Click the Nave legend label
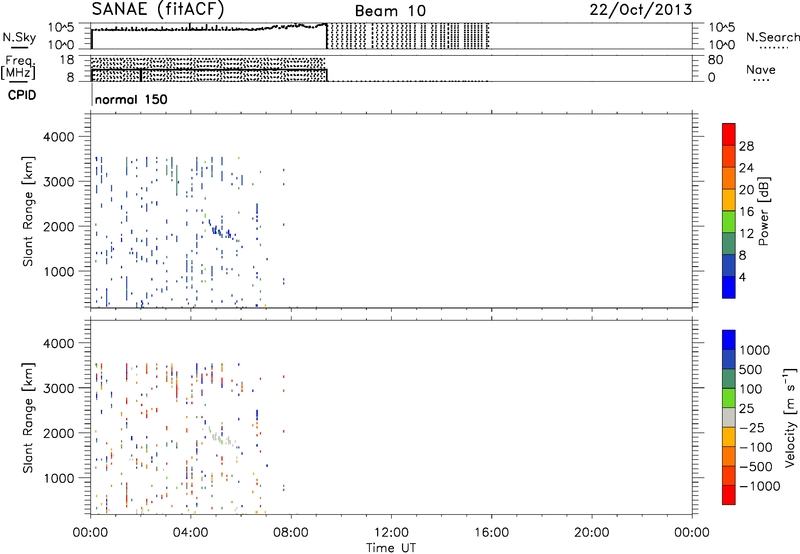The image size is (800, 554). click(x=761, y=70)
